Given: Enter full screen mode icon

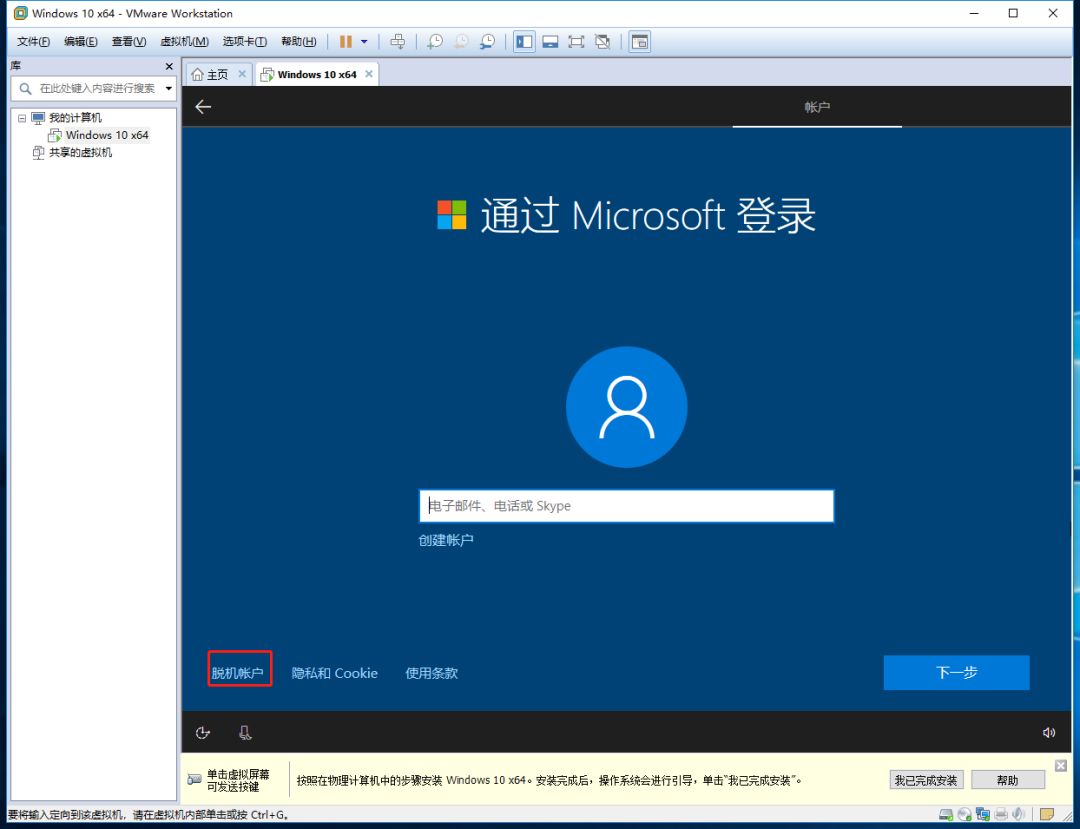Looking at the screenshot, I should [x=576, y=41].
